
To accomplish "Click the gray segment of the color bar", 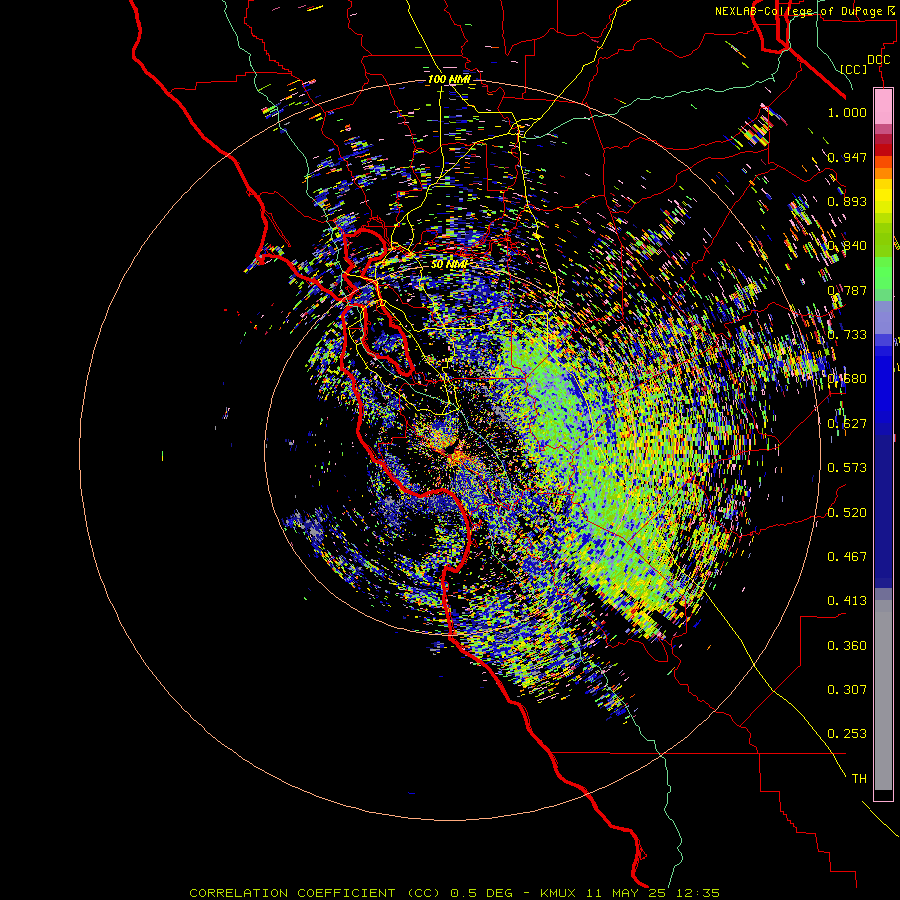I will click(883, 695).
